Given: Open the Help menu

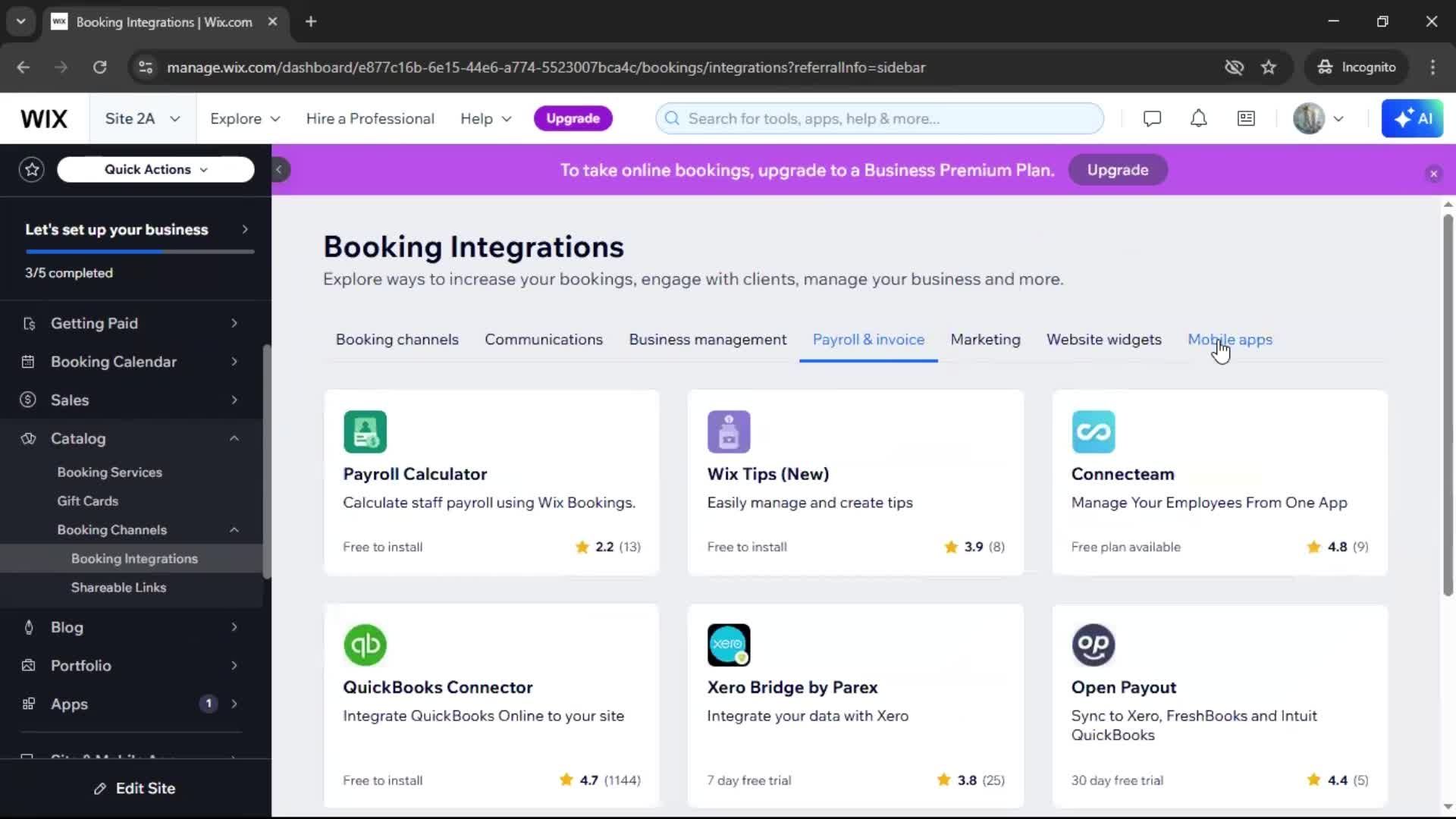Looking at the screenshot, I should click(485, 119).
